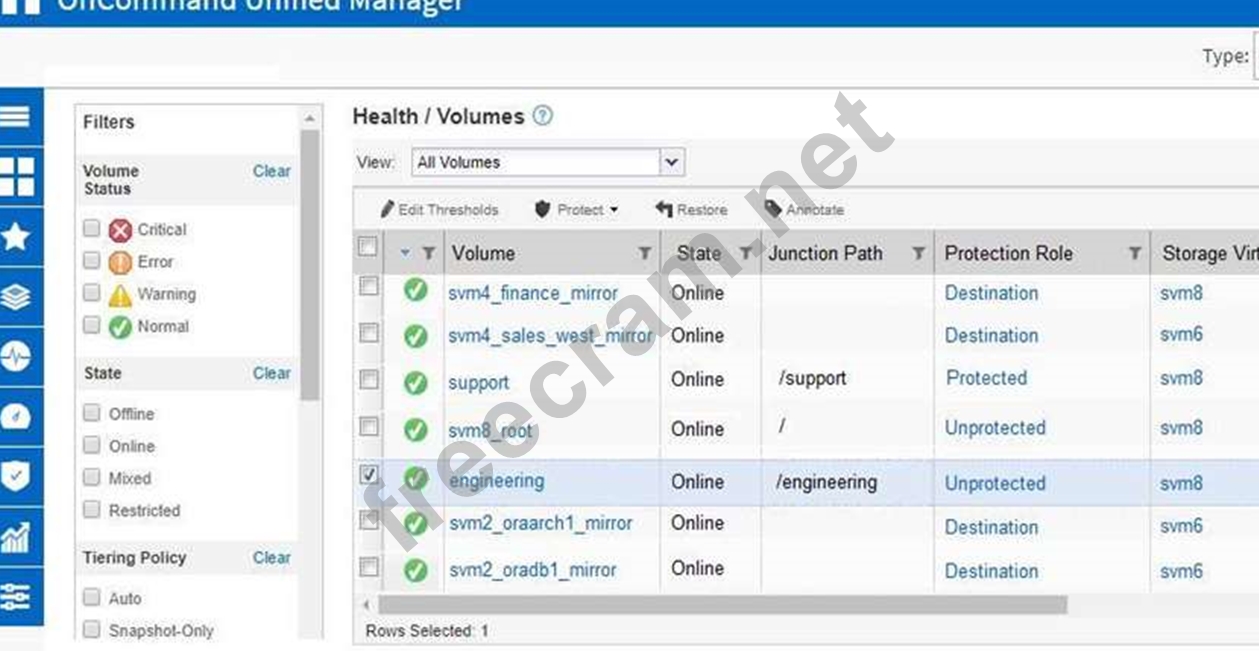Check the Auto tiering policy filter
1259x651 pixels.
92,598
